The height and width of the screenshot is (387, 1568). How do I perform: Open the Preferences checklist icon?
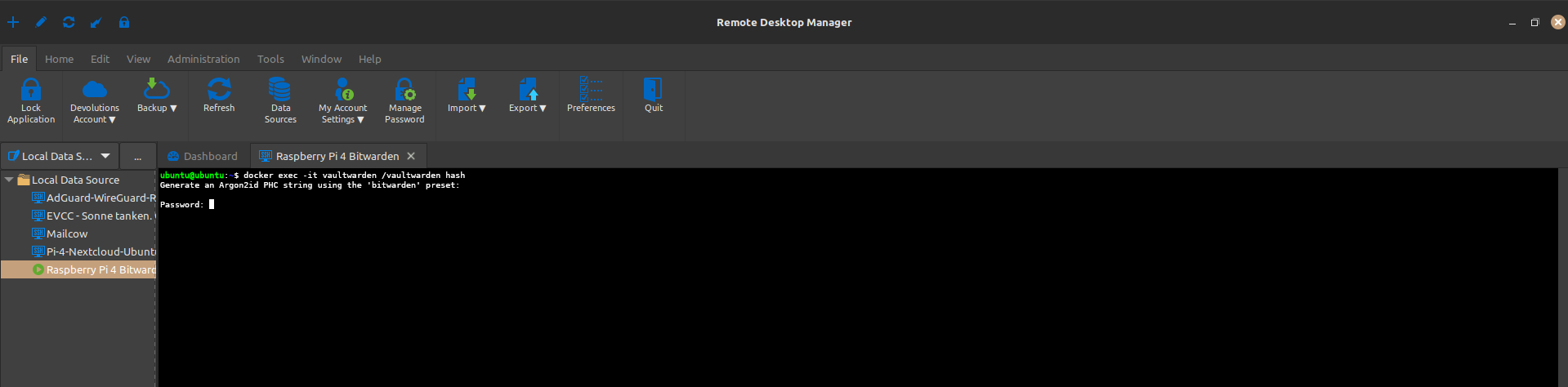point(591,89)
